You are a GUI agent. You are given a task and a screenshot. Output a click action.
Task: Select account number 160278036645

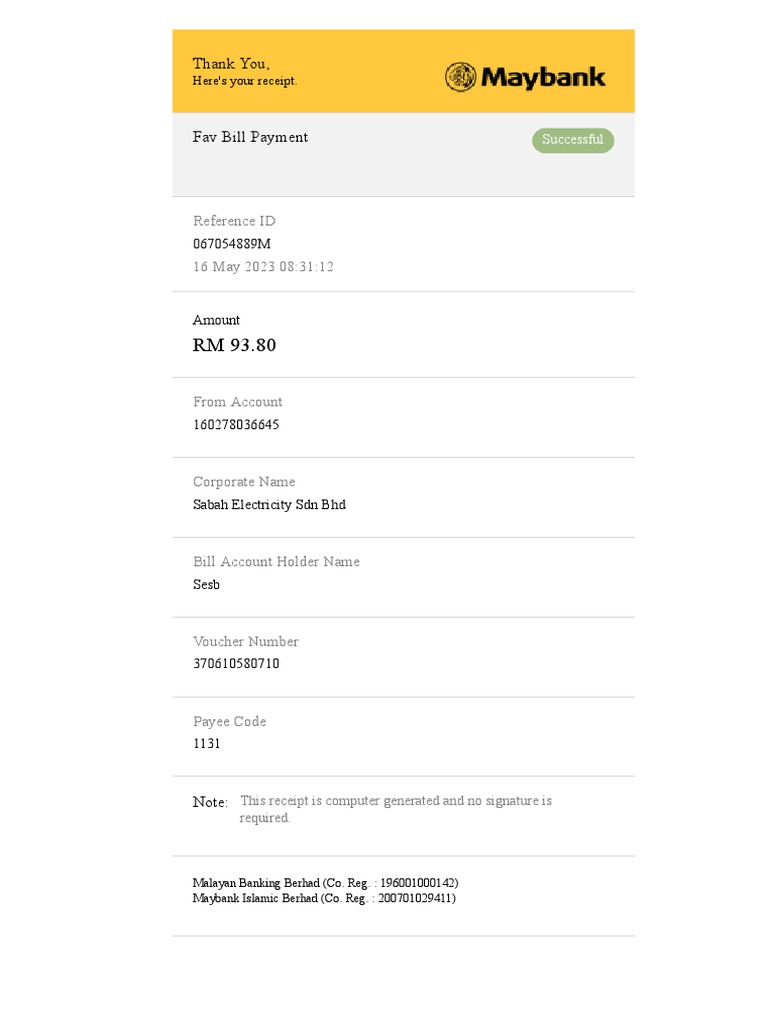pos(236,425)
